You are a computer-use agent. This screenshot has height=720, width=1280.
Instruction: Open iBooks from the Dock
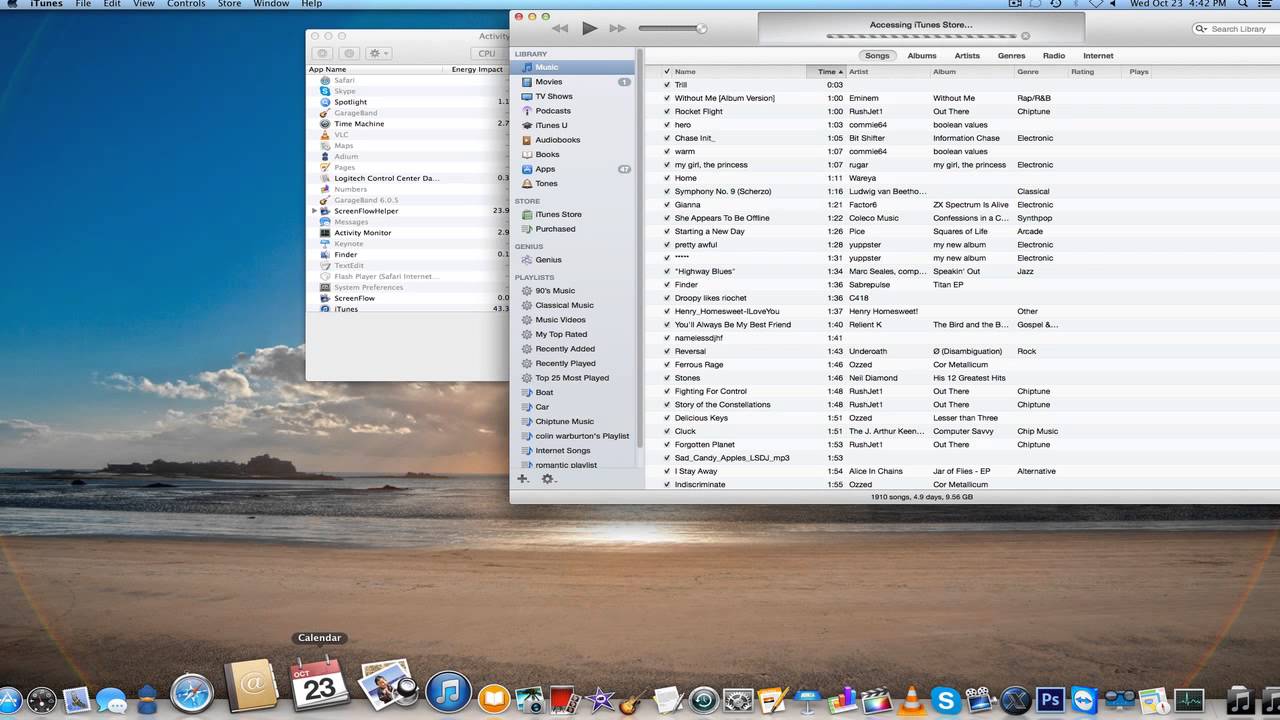(494, 700)
